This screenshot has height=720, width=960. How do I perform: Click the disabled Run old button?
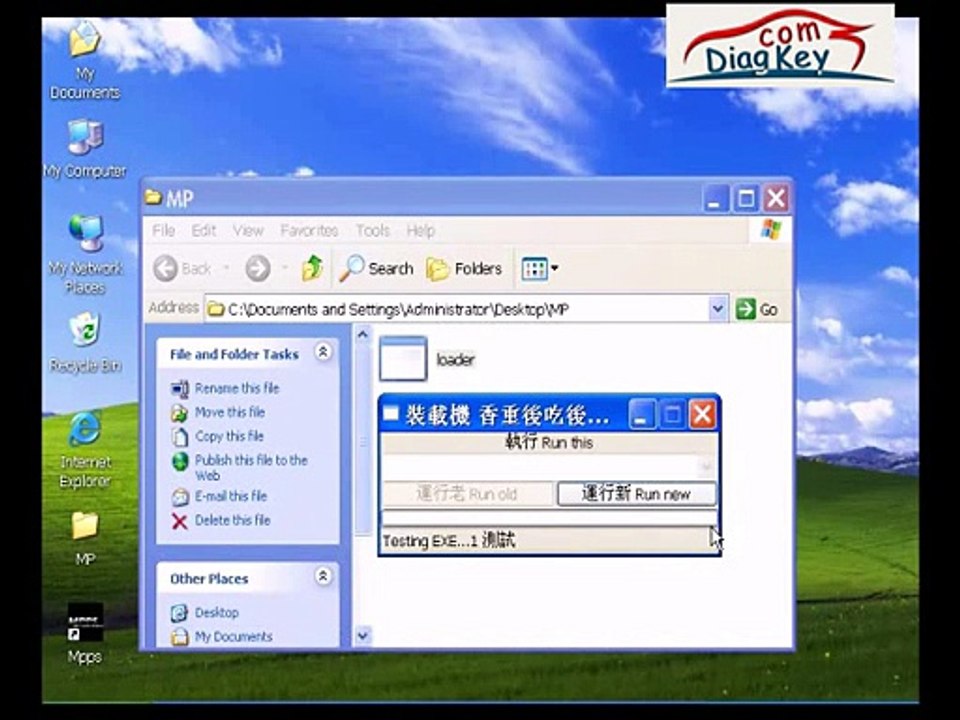[468, 493]
